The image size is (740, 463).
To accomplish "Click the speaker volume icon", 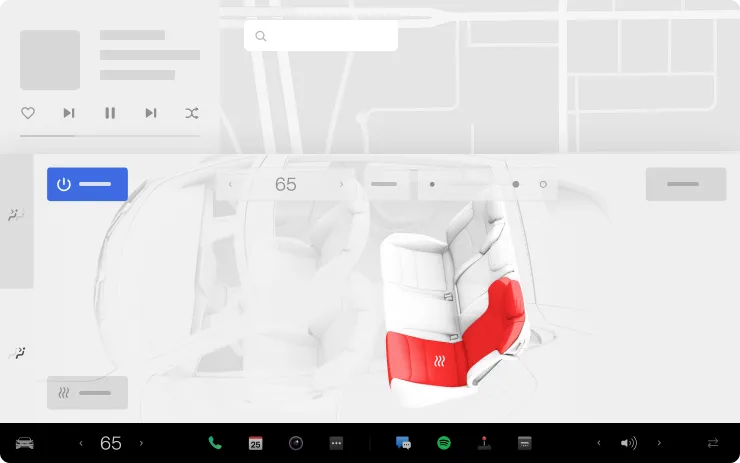I will pyautogui.click(x=628, y=443).
